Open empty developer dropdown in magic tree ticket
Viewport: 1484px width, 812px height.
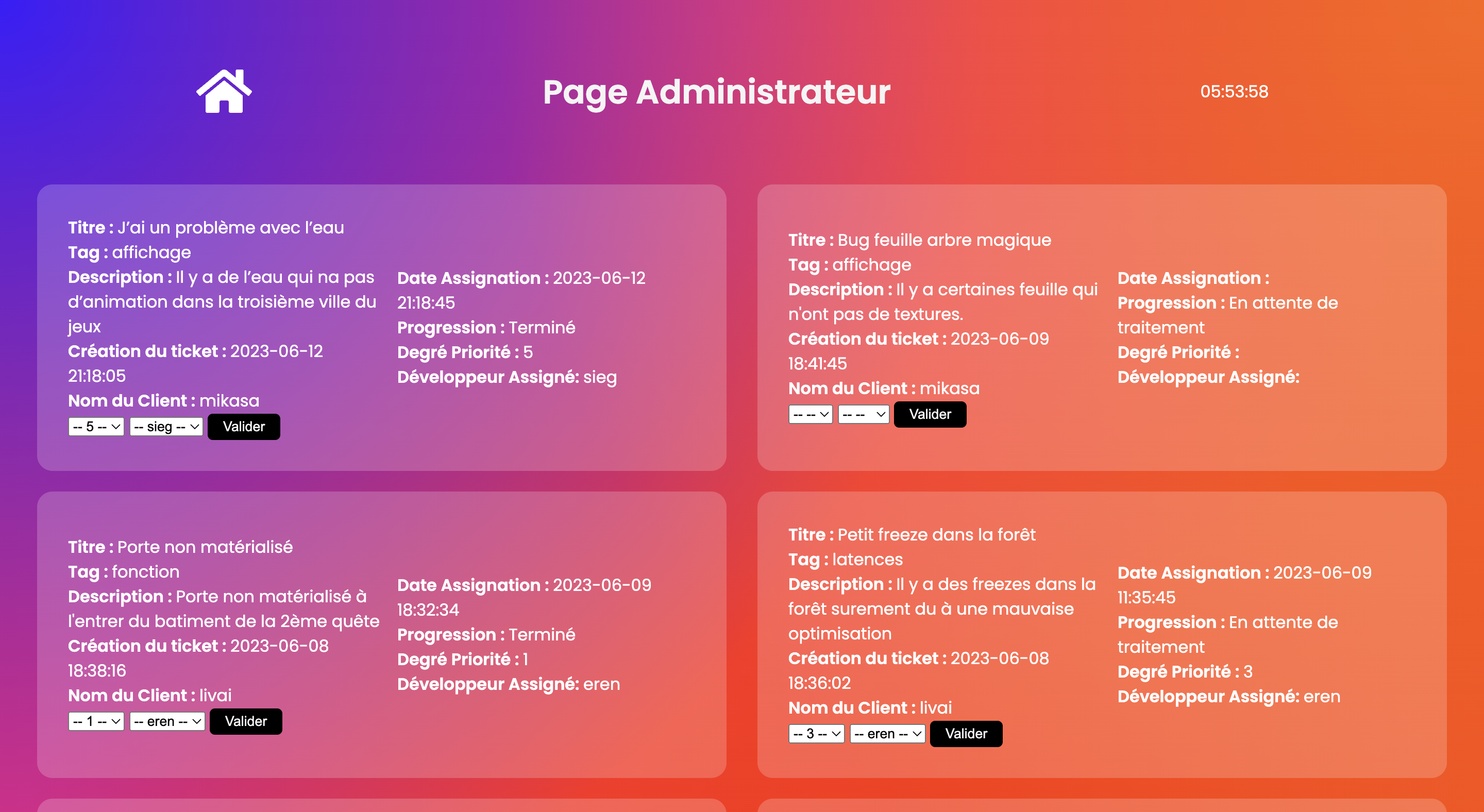coord(864,414)
